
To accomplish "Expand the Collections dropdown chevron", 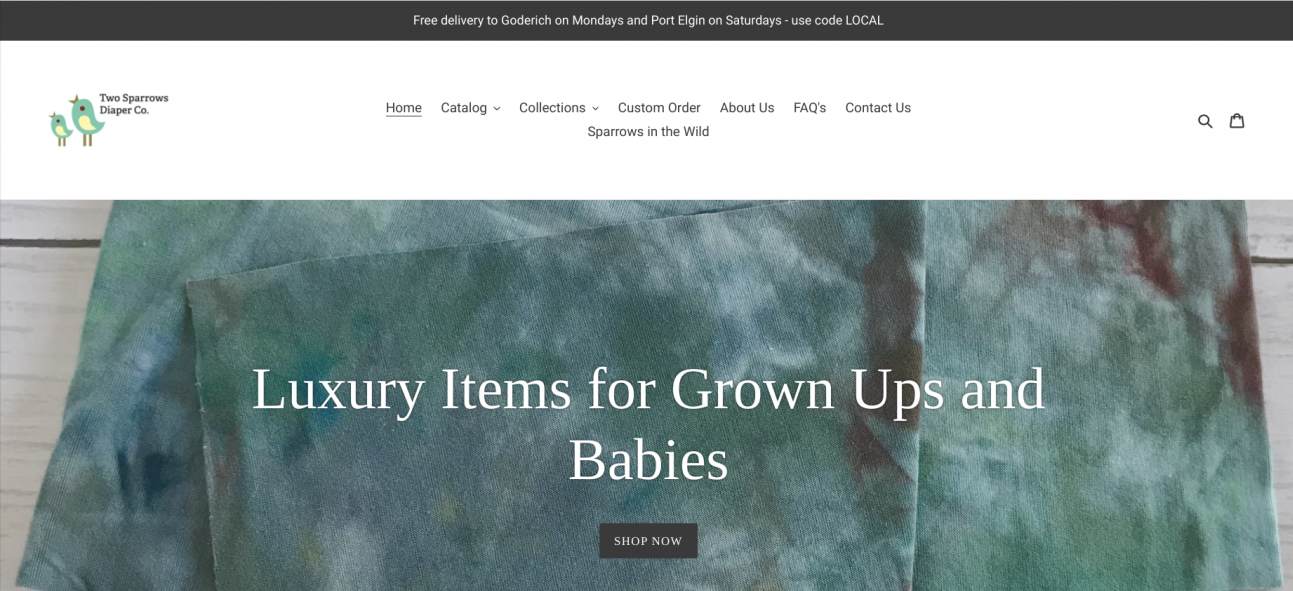I will coord(595,108).
